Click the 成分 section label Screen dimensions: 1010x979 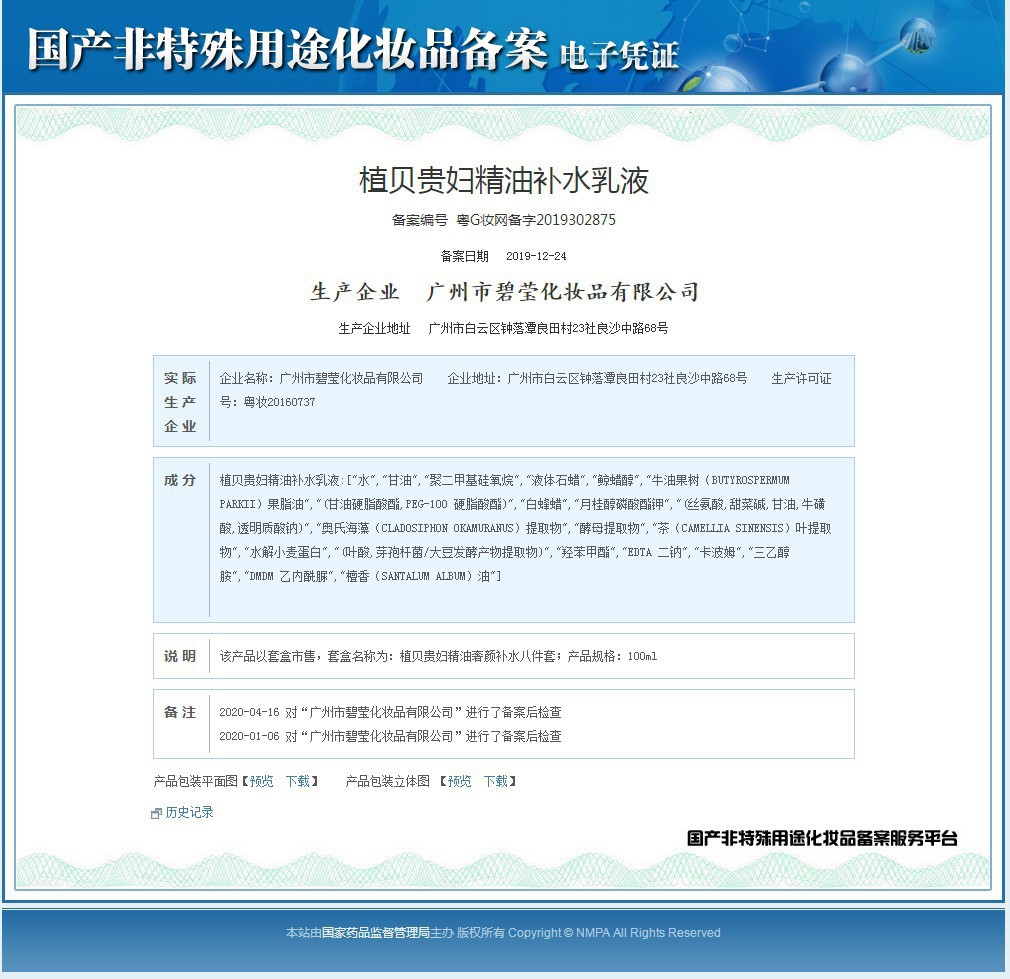pyautogui.click(x=180, y=480)
